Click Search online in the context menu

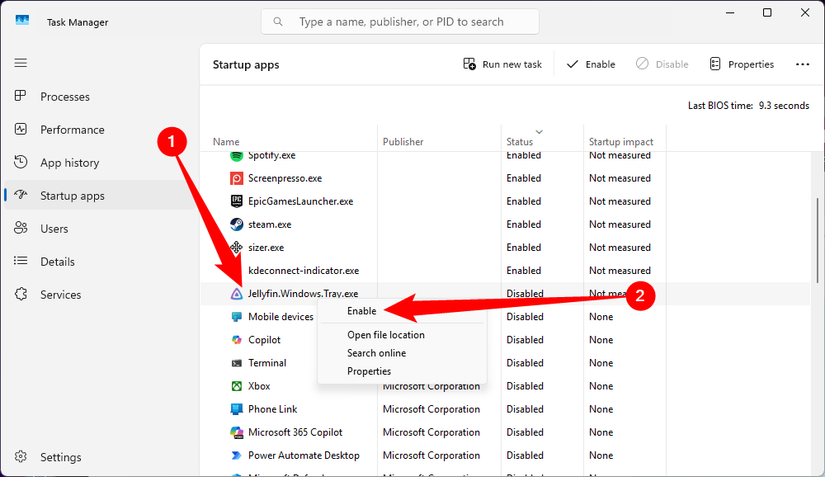(376, 353)
